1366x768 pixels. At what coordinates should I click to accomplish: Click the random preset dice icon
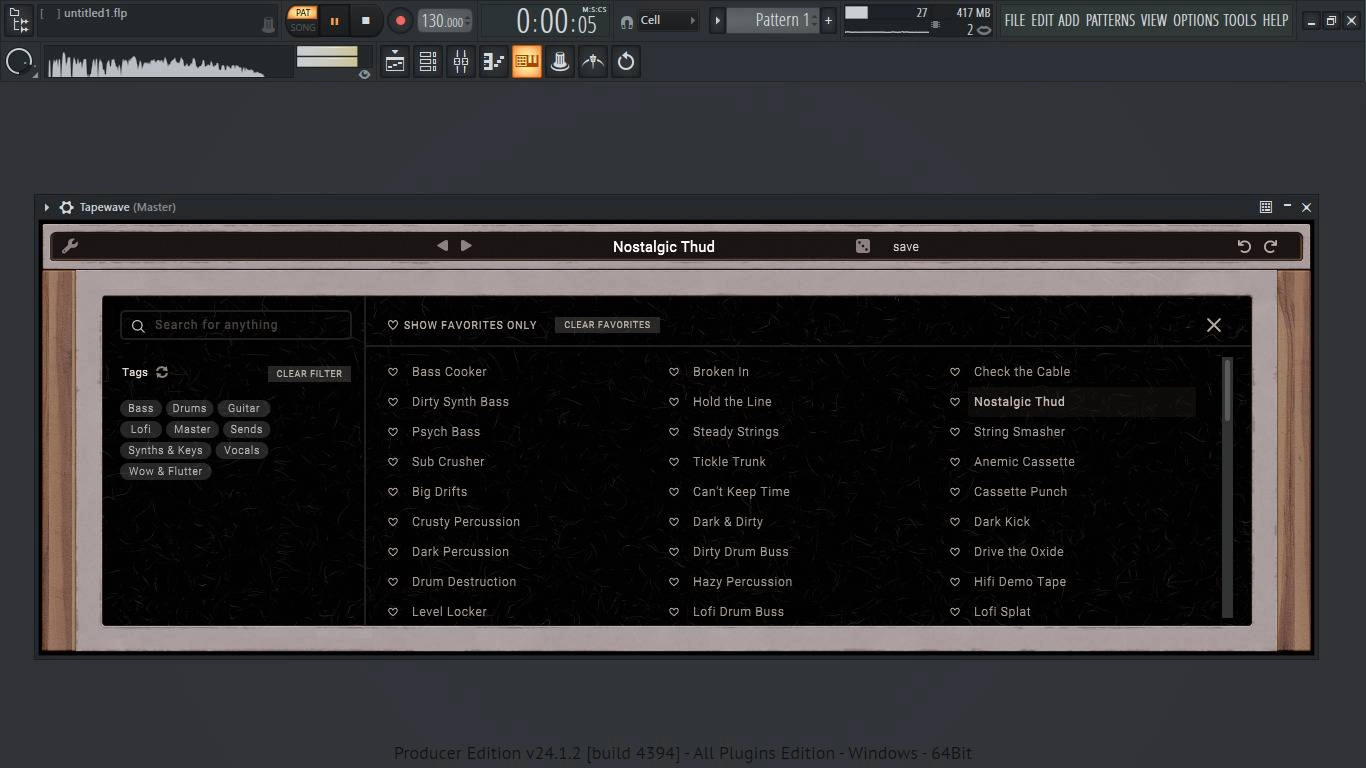(863, 246)
